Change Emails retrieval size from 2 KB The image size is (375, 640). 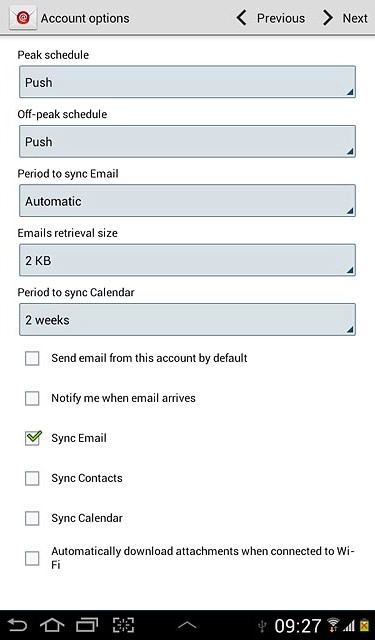[187, 260]
